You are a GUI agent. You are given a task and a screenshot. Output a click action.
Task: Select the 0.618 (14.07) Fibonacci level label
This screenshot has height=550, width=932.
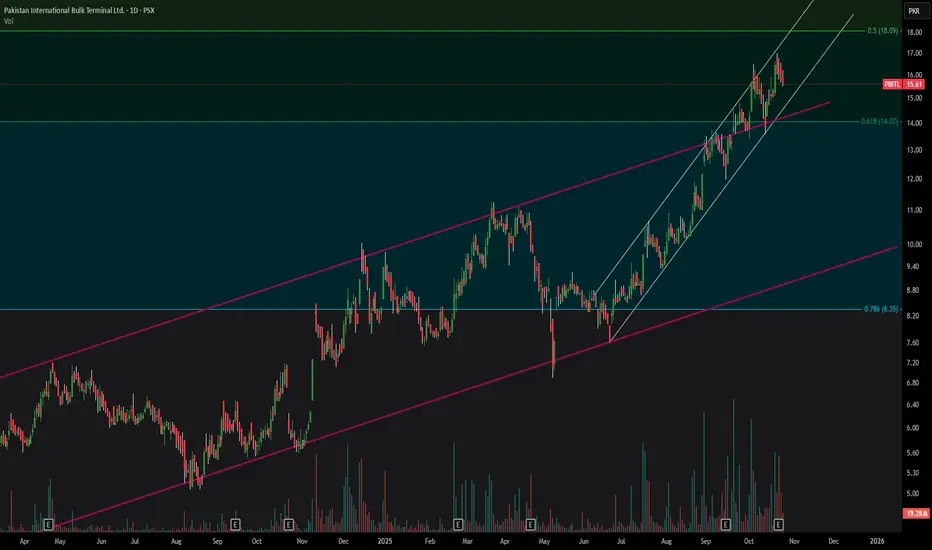coord(879,121)
